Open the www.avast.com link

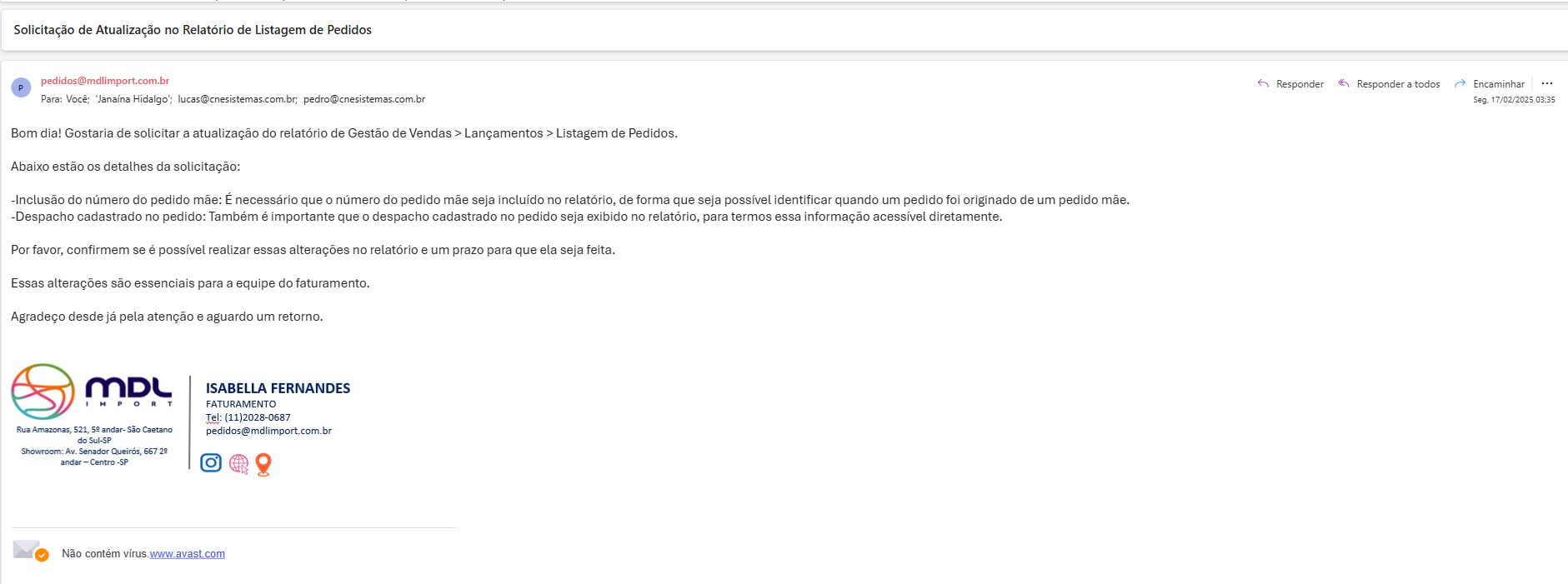188,554
